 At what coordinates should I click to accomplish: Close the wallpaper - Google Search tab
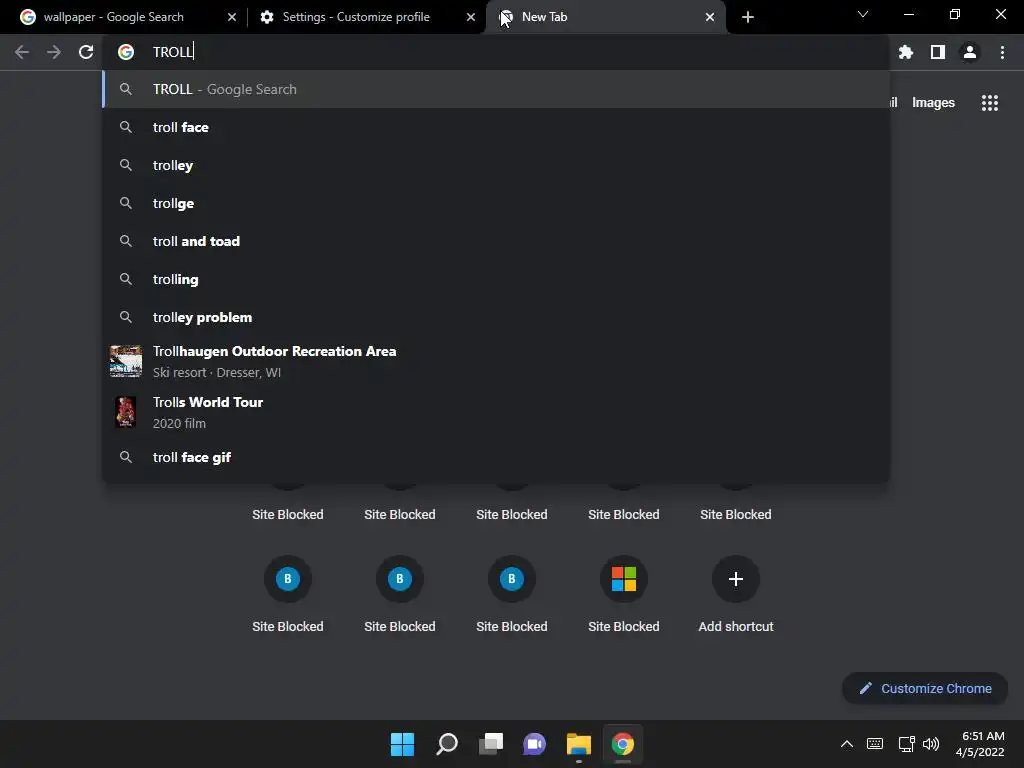coord(232,17)
